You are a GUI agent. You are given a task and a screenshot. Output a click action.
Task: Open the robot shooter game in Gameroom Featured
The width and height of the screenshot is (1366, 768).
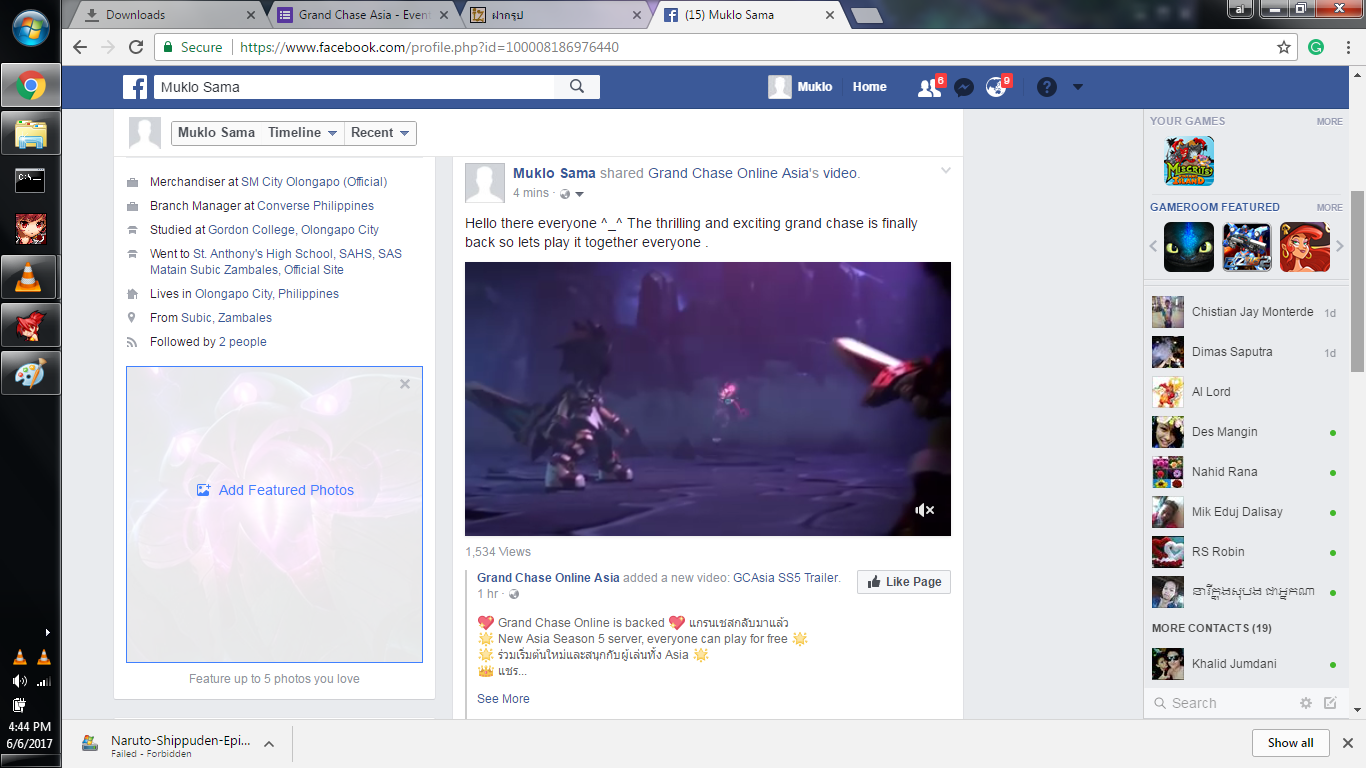(1247, 247)
